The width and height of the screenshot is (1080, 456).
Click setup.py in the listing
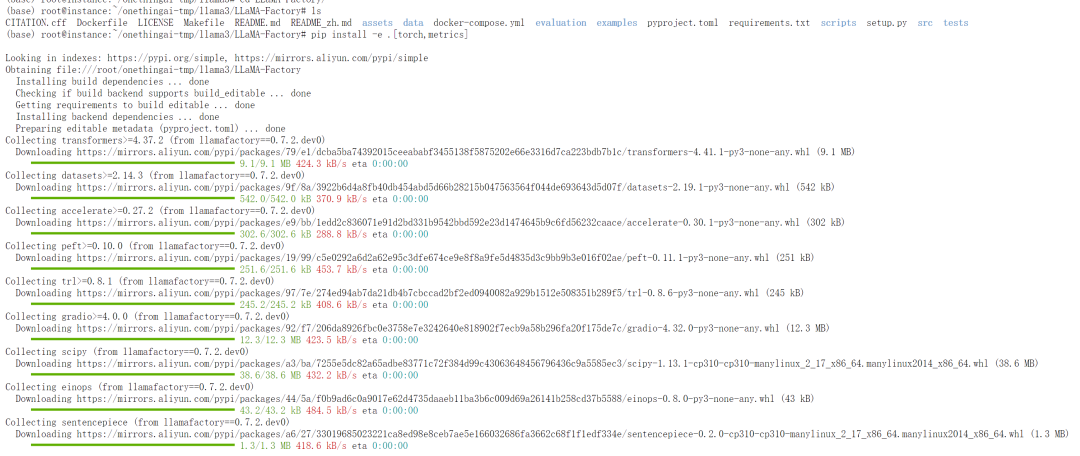(x=886, y=23)
